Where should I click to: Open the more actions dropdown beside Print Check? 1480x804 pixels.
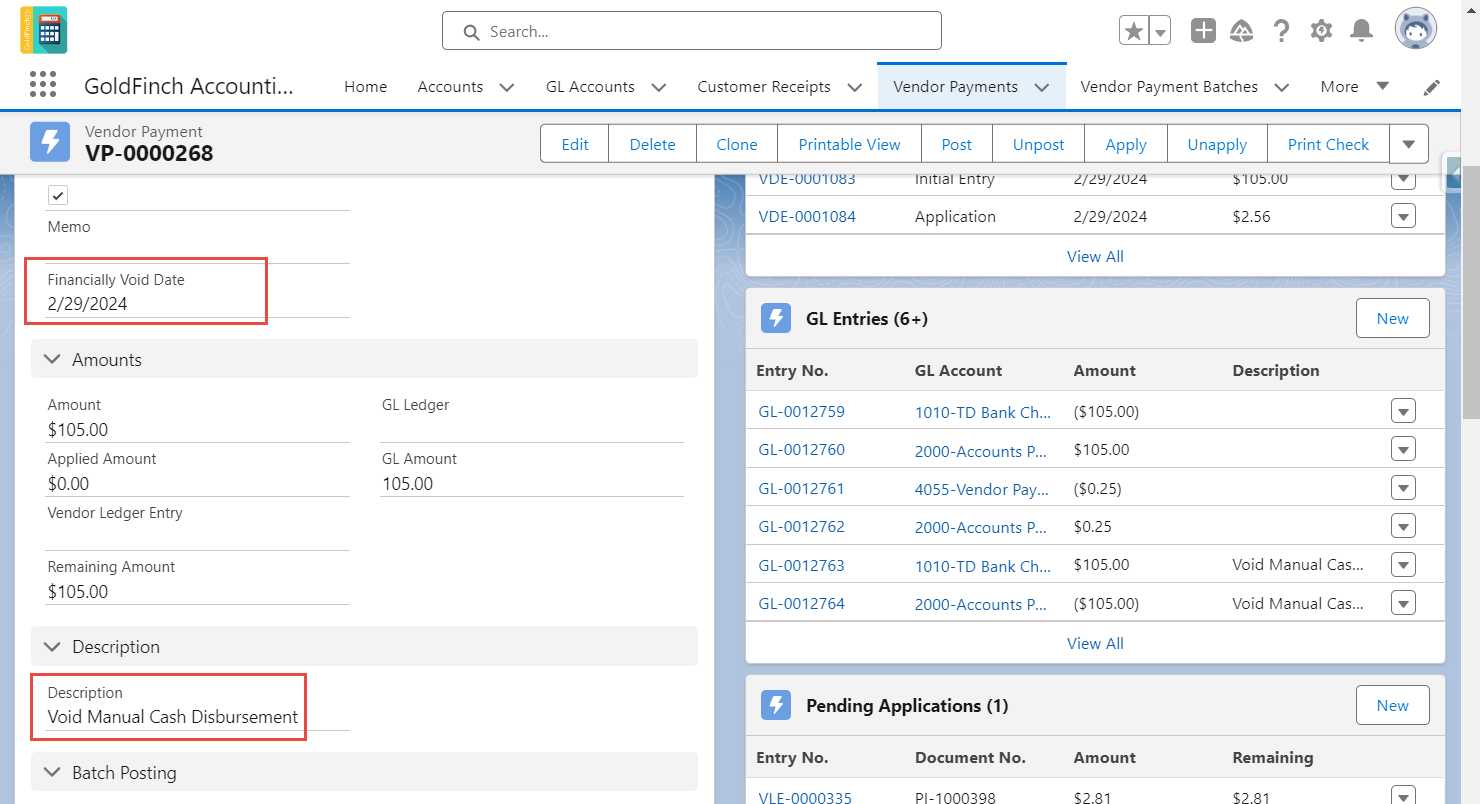point(1409,144)
